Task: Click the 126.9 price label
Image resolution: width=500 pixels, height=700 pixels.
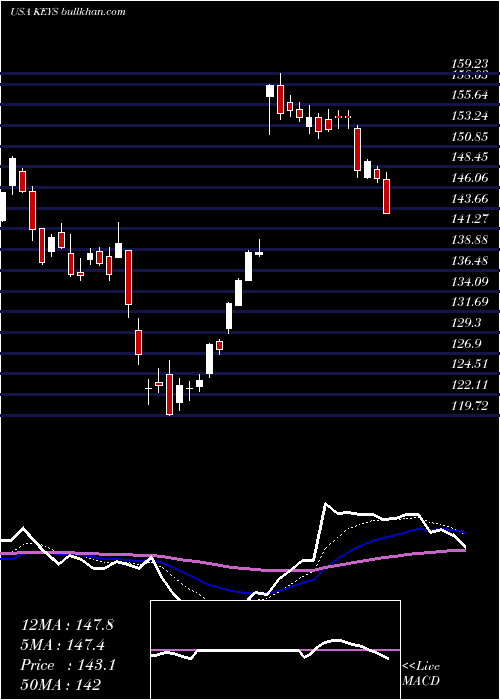Action: [467, 343]
